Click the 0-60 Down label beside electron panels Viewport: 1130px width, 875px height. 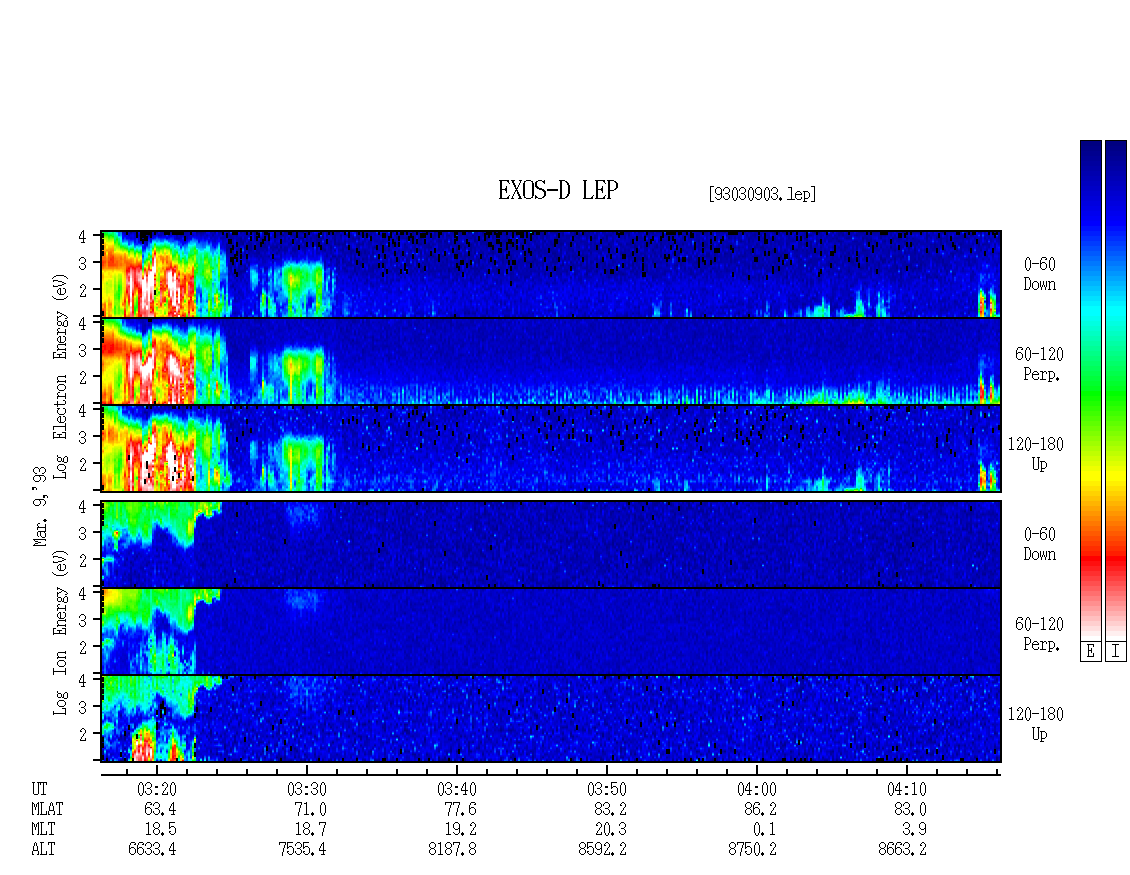(1039, 275)
